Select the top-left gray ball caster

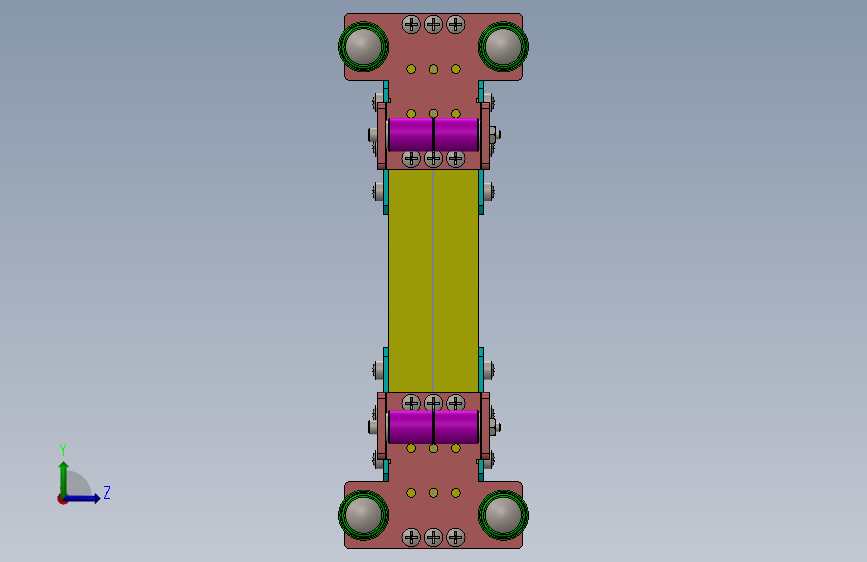click(x=363, y=46)
